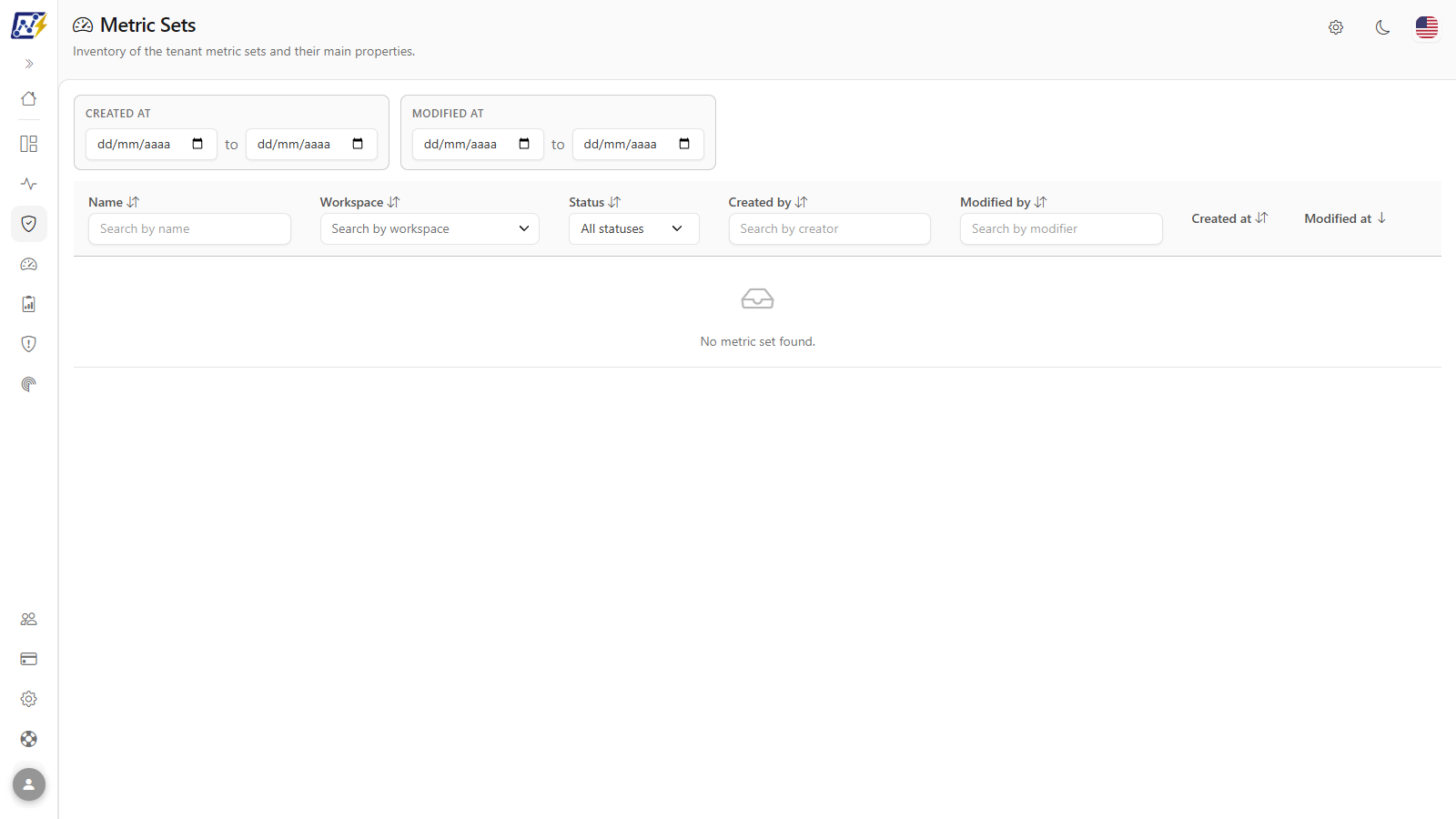Screen dimensions: 1456x819
Task: Open the Search by workspace dropdown
Action: (430, 228)
